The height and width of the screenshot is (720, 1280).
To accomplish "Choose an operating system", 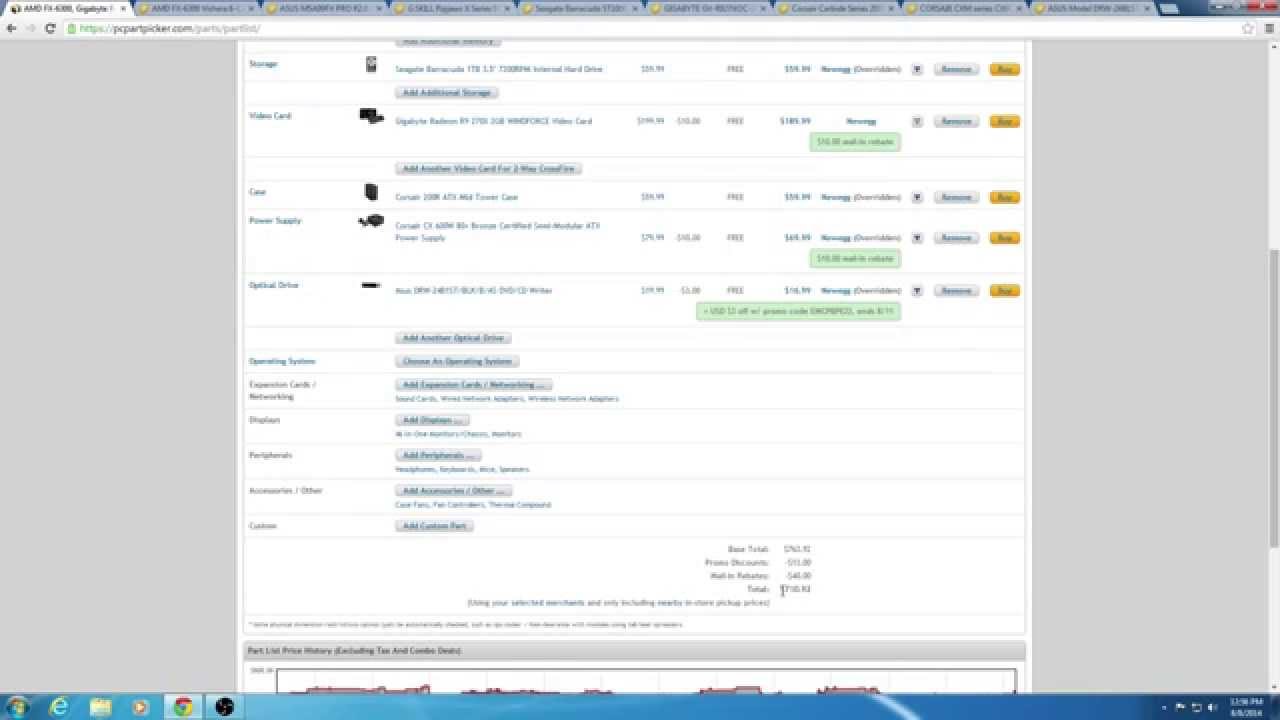I will pos(457,361).
